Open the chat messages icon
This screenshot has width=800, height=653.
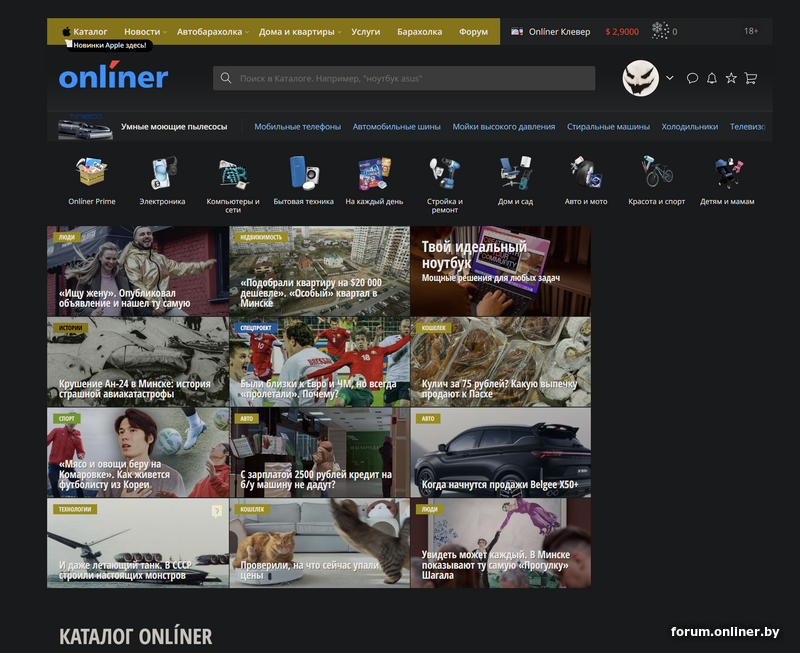pyautogui.click(x=692, y=78)
